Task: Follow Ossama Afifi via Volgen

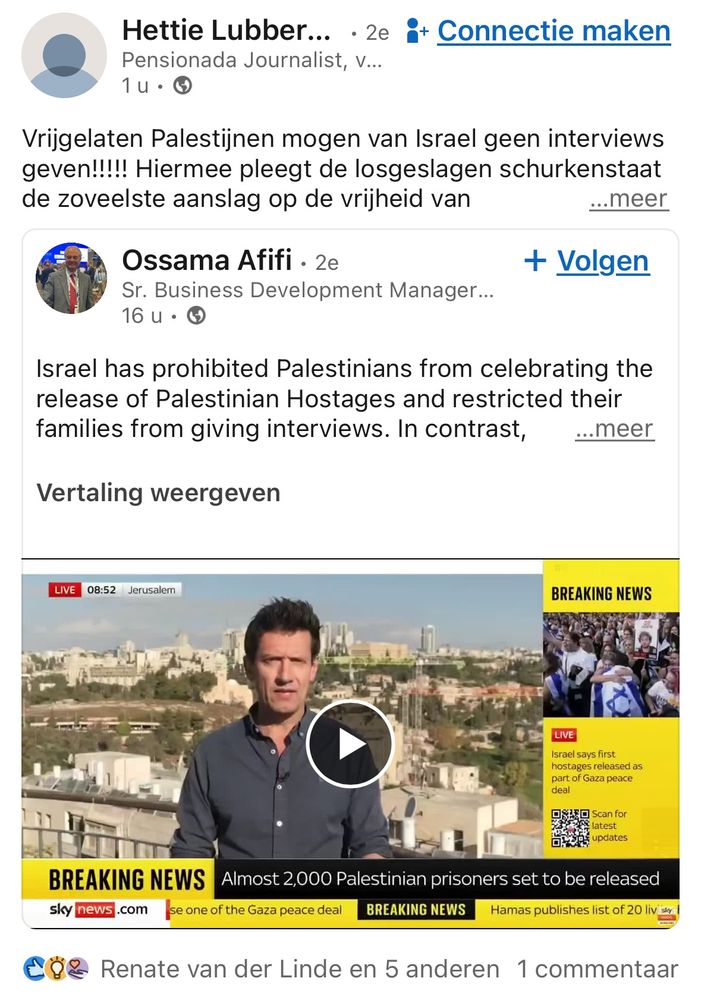Action: click(603, 261)
